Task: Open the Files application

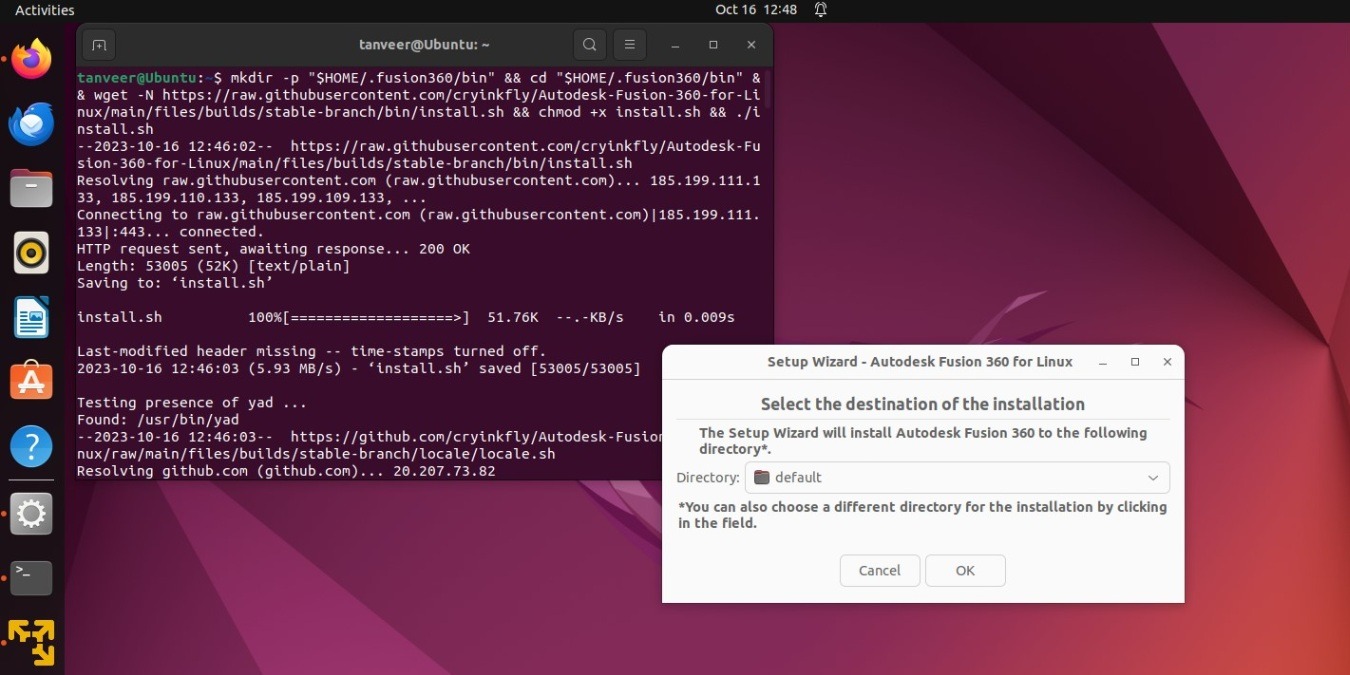Action: click(30, 187)
